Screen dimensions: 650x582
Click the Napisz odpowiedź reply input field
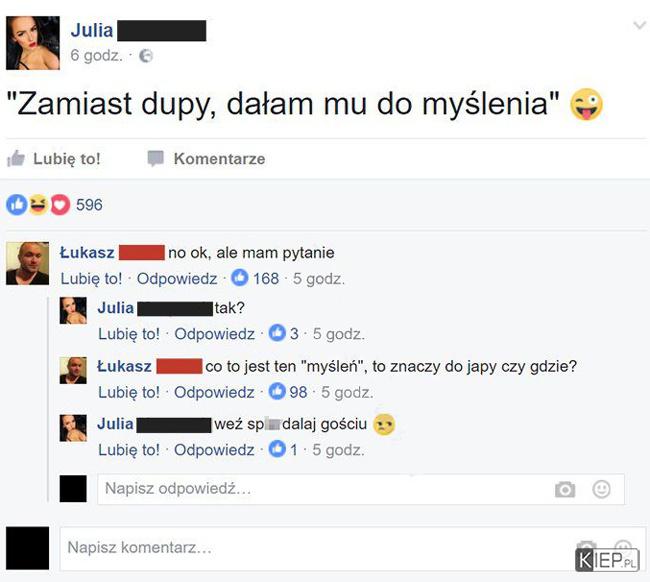(x=361, y=489)
